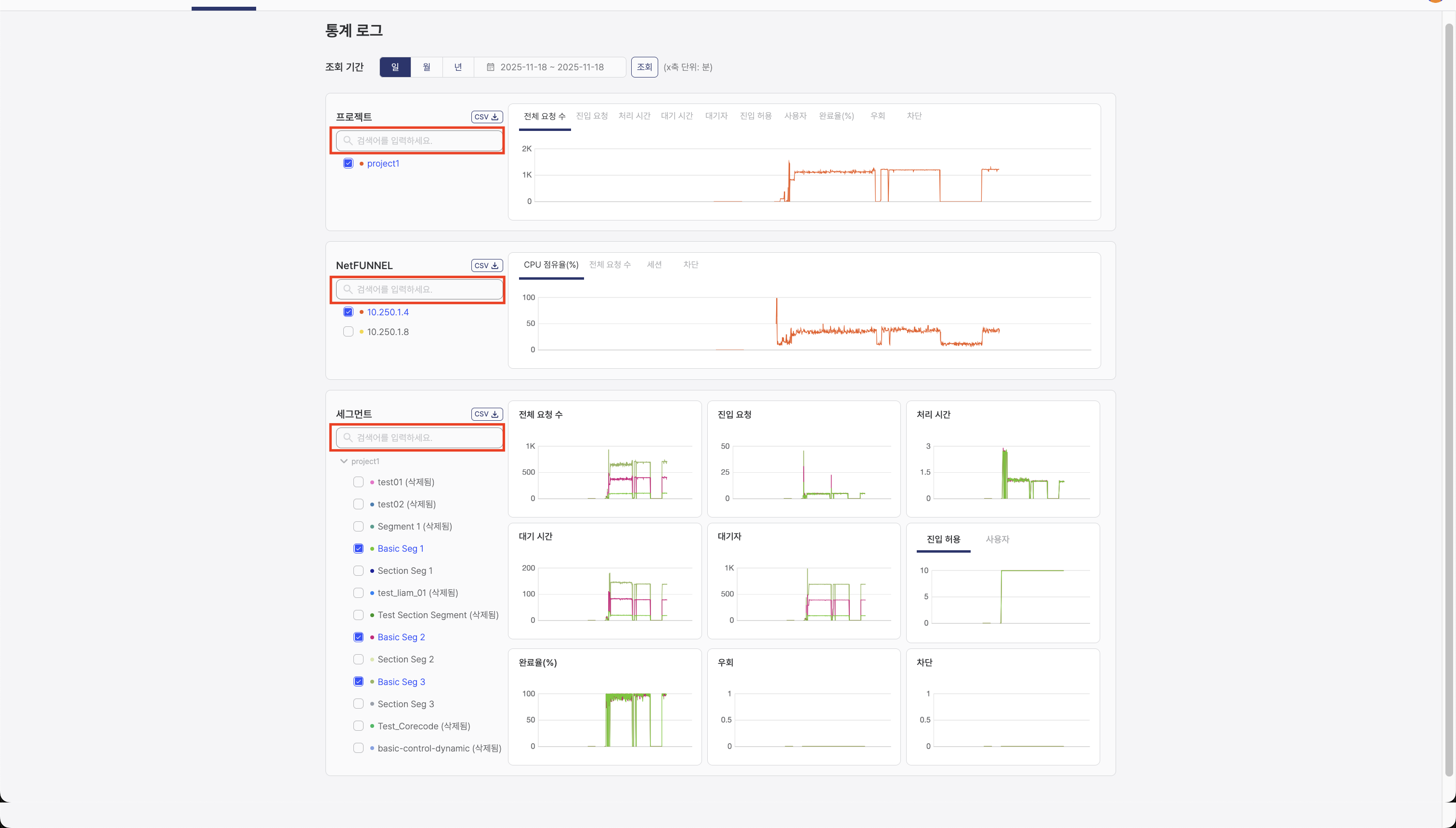Click the magnifier icon in the 세그먼트 search box
Viewport: 1456px width, 828px height.
[x=349, y=437]
